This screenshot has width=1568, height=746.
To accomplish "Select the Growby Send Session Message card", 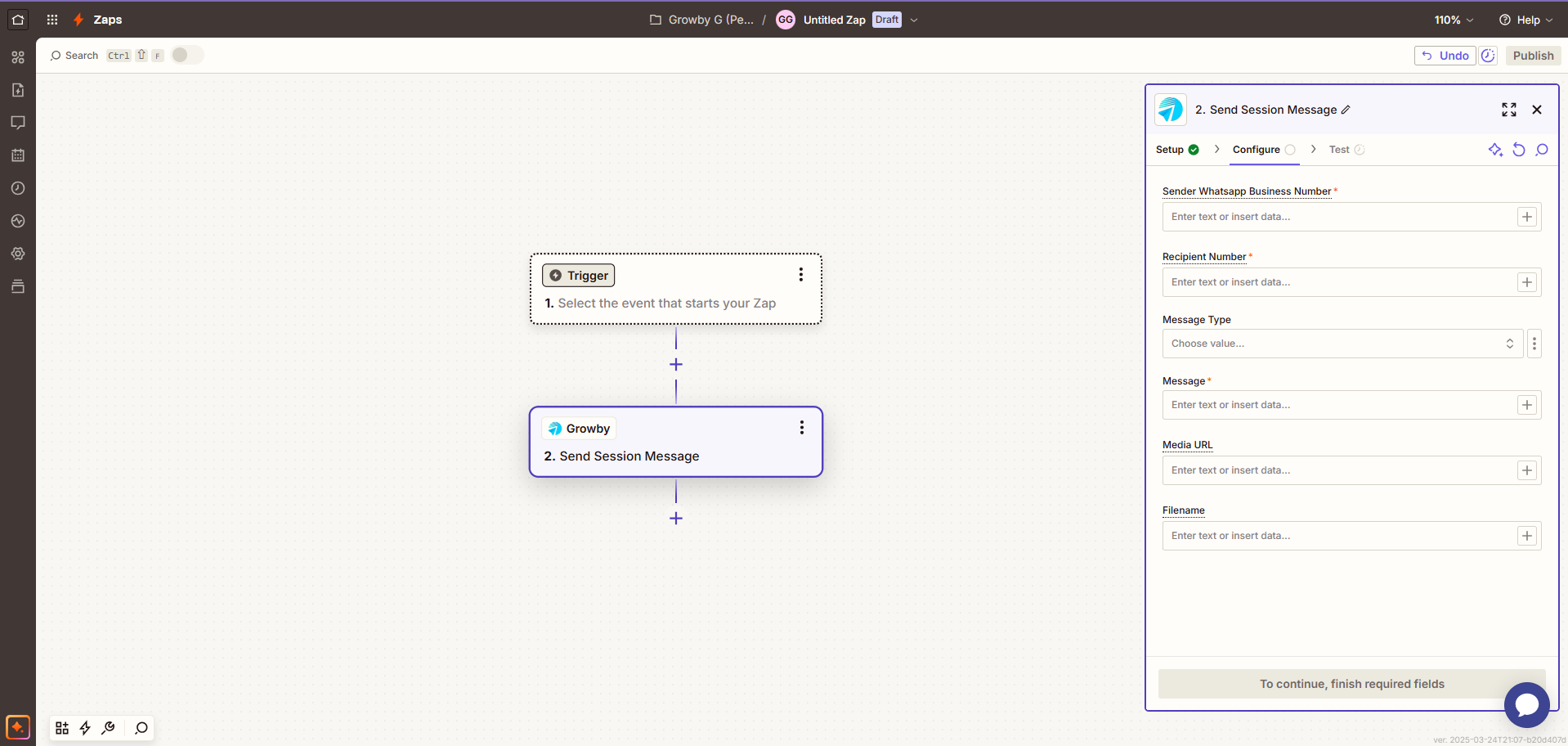I will click(x=676, y=442).
